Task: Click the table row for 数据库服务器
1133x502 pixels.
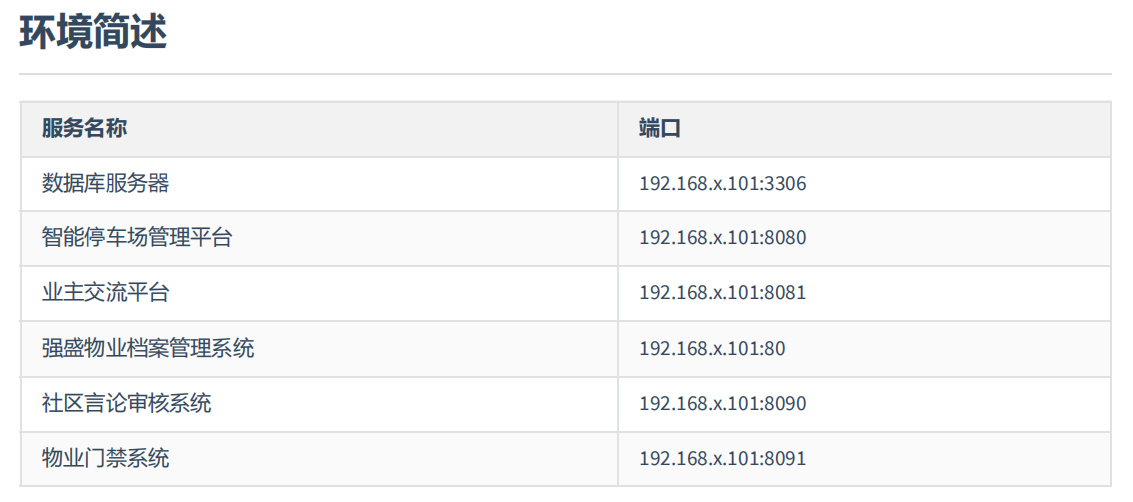Action: pos(400,184)
